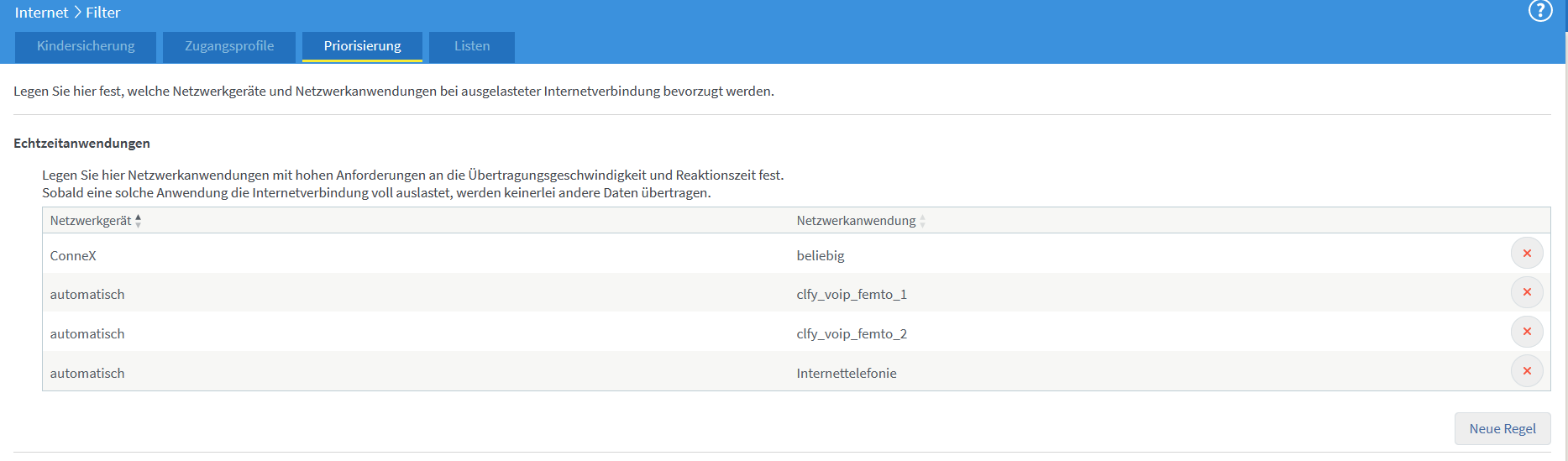Navigate to Internet in the breadcrumb
The width and height of the screenshot is (1568, 461).
click(x=41, y=13)
